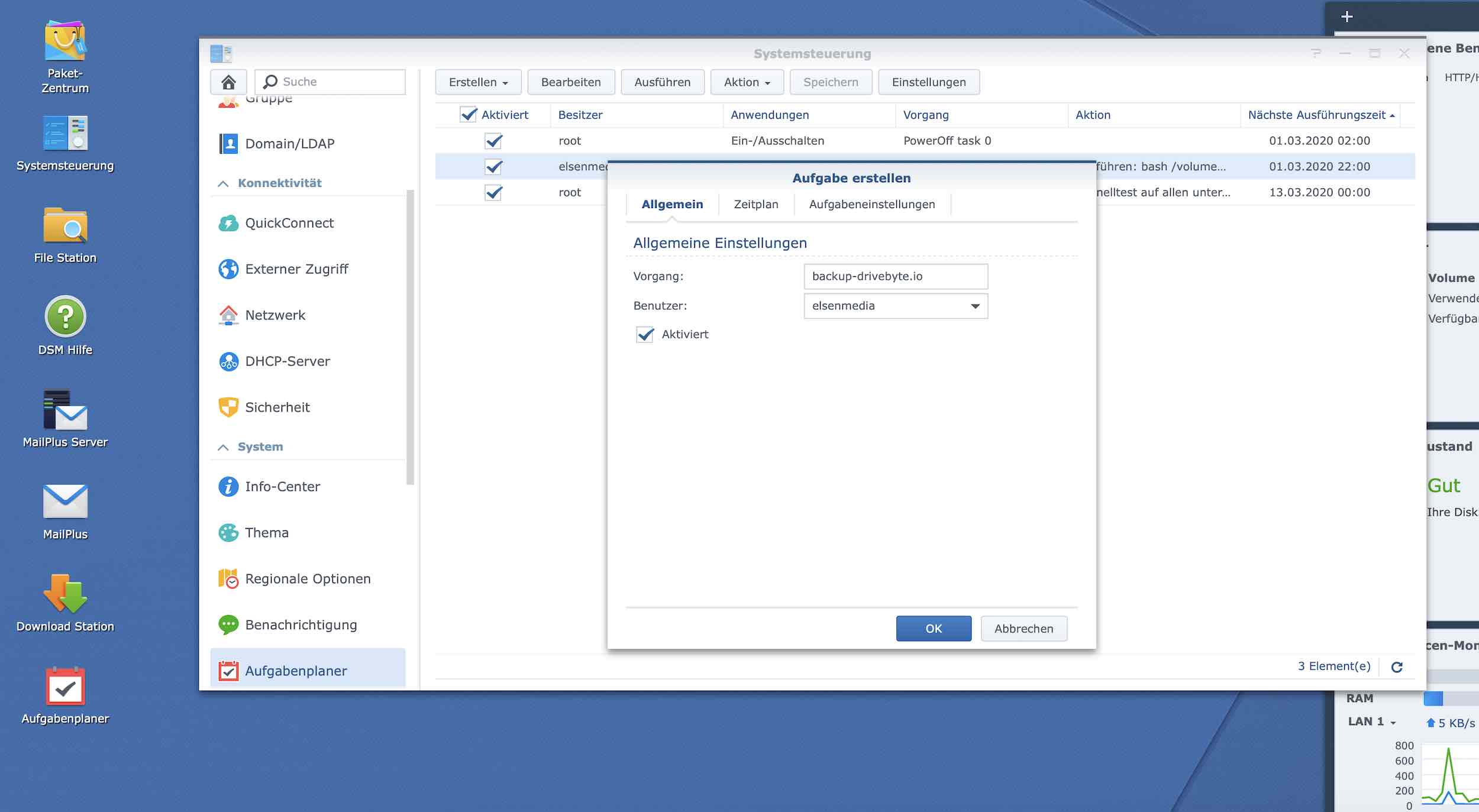Screen dimensions: 1479x812
Task: Switch to the Zeitplan tab
Action: 755,204
